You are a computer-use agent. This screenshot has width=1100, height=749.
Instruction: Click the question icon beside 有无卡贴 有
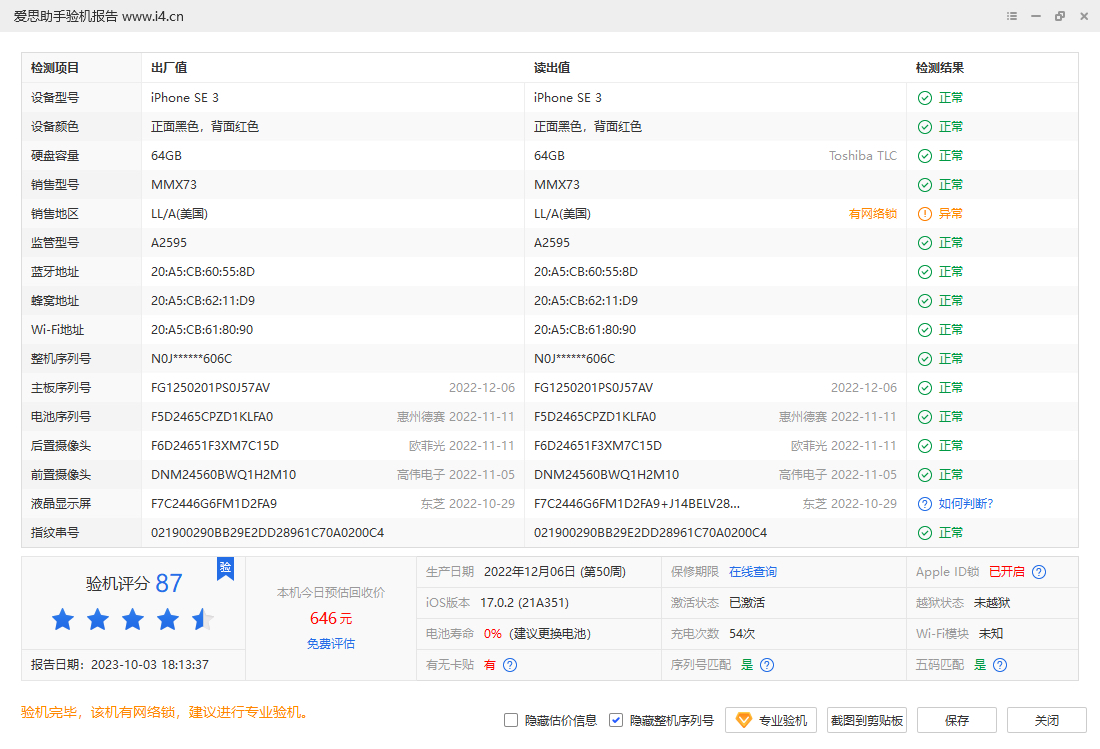510,664
